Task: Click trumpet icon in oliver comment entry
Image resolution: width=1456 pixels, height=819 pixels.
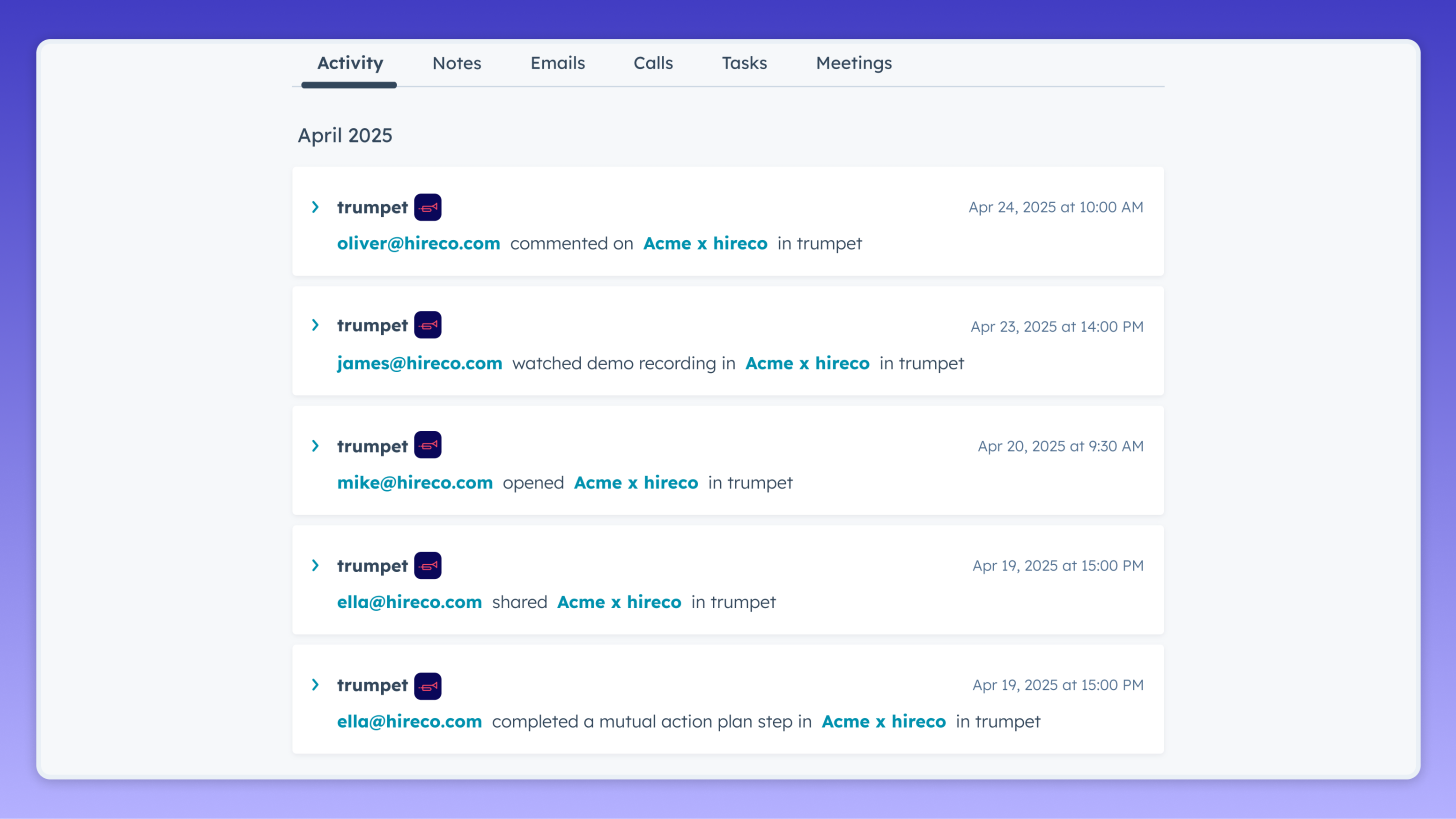Action: click(x=427, y=207)
